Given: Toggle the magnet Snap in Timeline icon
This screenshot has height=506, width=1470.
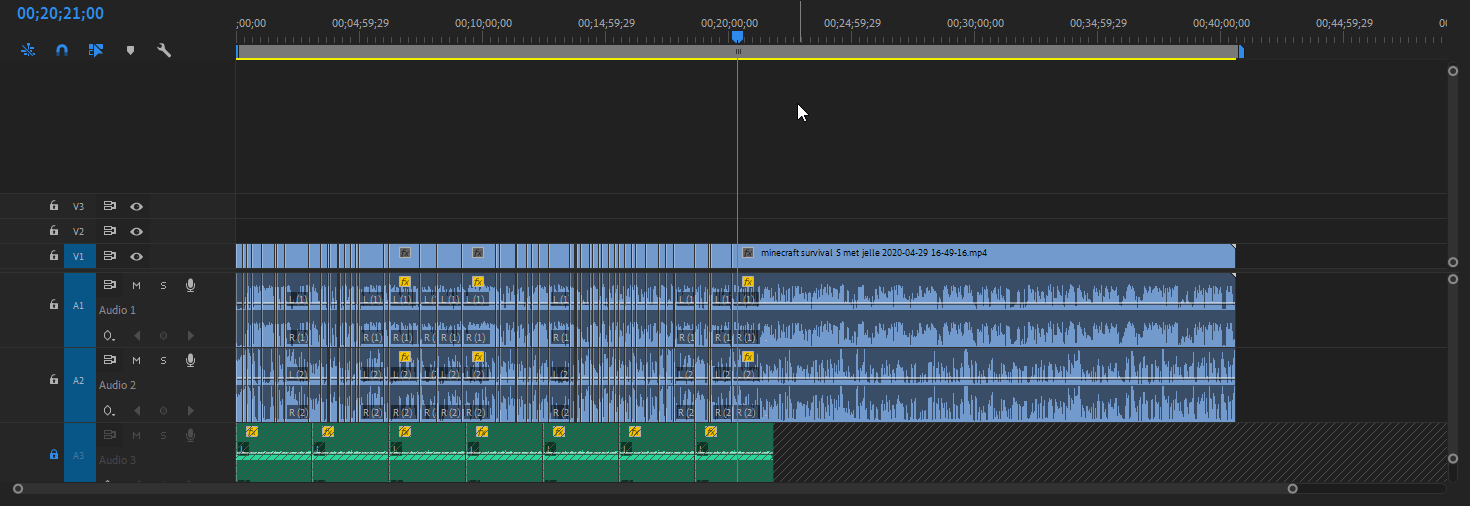Looking at the screenshot, I should [x=62, y=49].
